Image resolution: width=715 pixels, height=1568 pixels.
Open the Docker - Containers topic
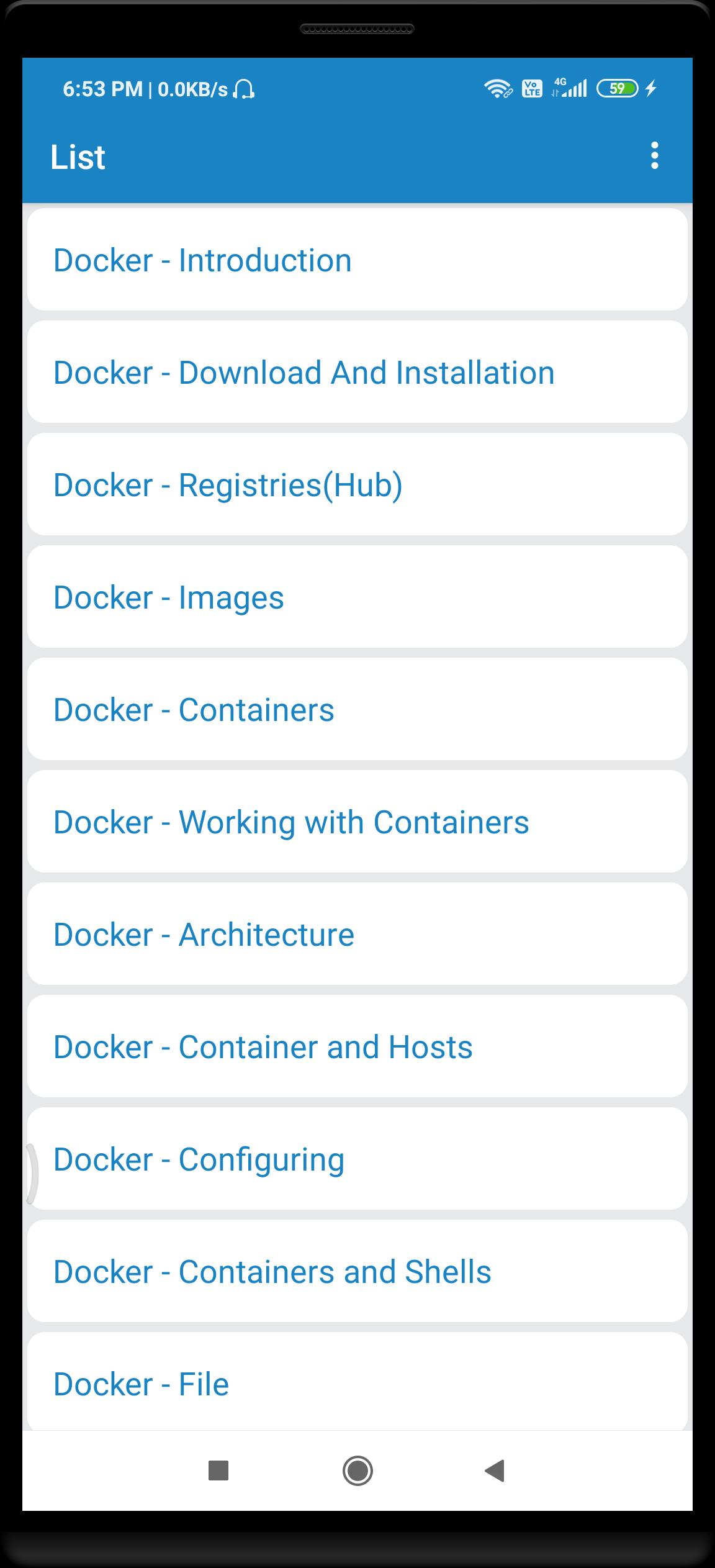tap(357, 709)
